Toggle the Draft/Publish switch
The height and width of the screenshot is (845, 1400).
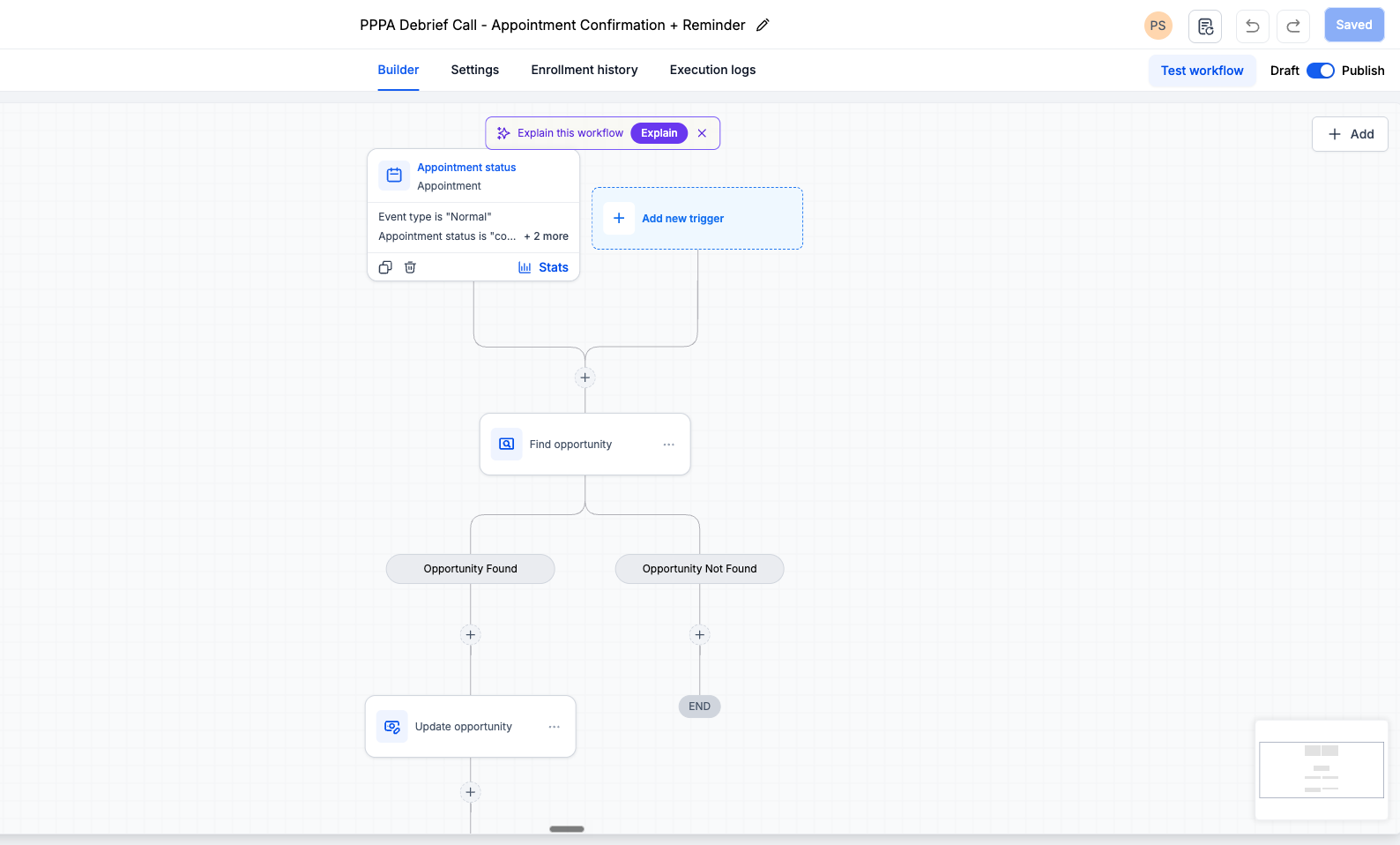tap(1321, 71)
